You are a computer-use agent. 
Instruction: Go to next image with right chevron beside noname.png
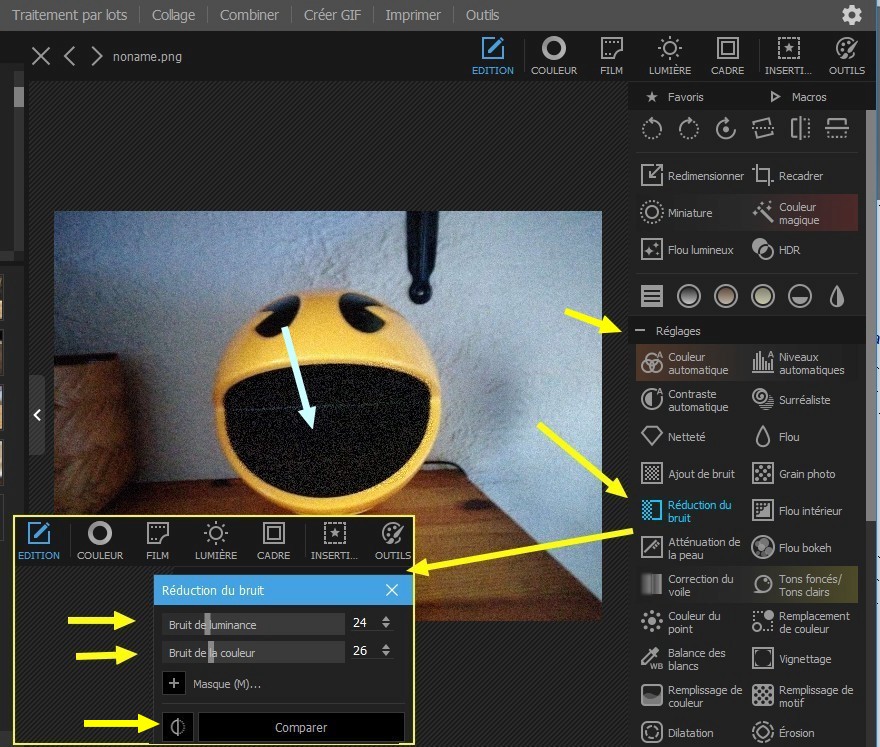[x=97, y=56]
